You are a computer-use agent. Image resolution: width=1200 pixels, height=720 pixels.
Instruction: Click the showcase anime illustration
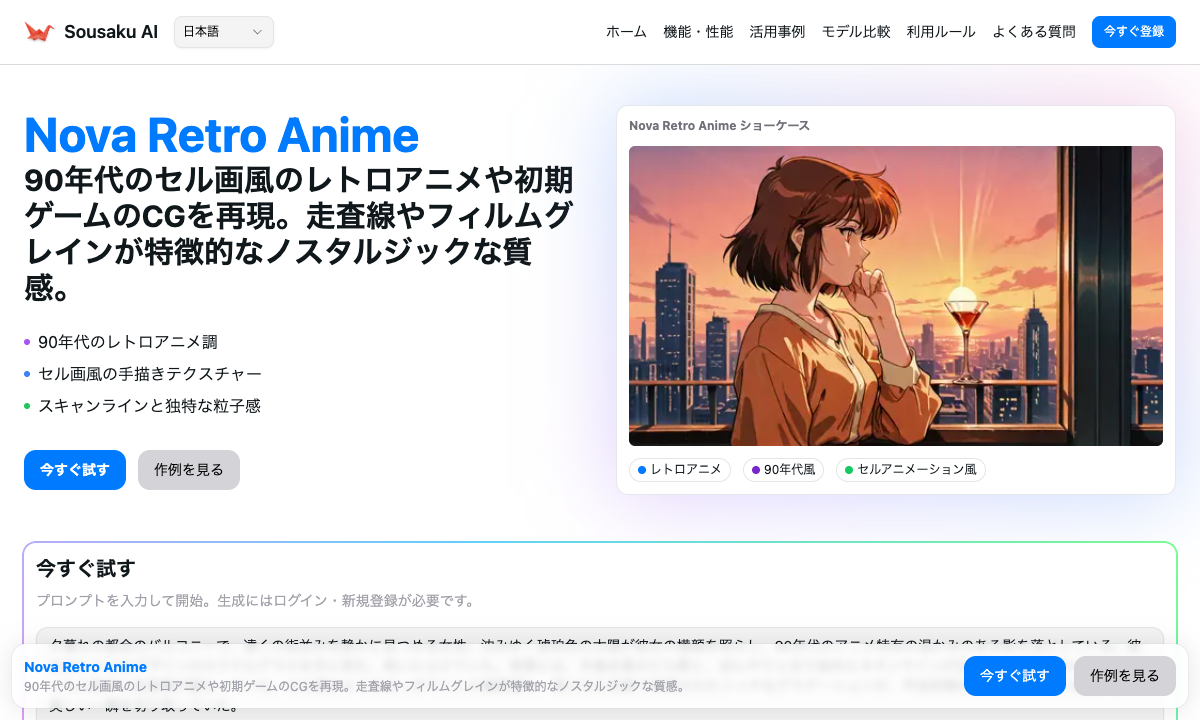point(896,296)
